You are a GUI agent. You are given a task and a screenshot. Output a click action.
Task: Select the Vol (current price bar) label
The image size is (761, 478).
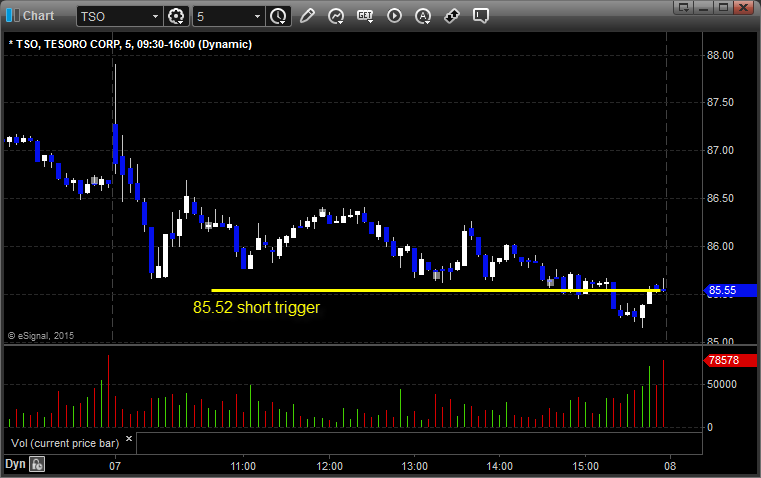point(65,443)
